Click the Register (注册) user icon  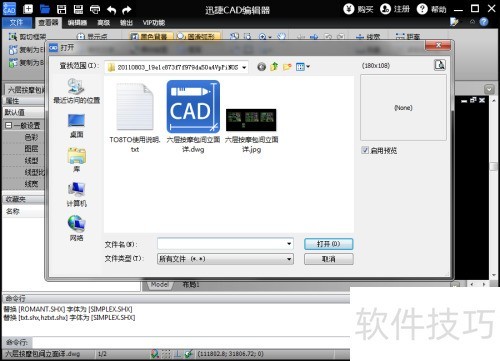[x=385, y=9]
